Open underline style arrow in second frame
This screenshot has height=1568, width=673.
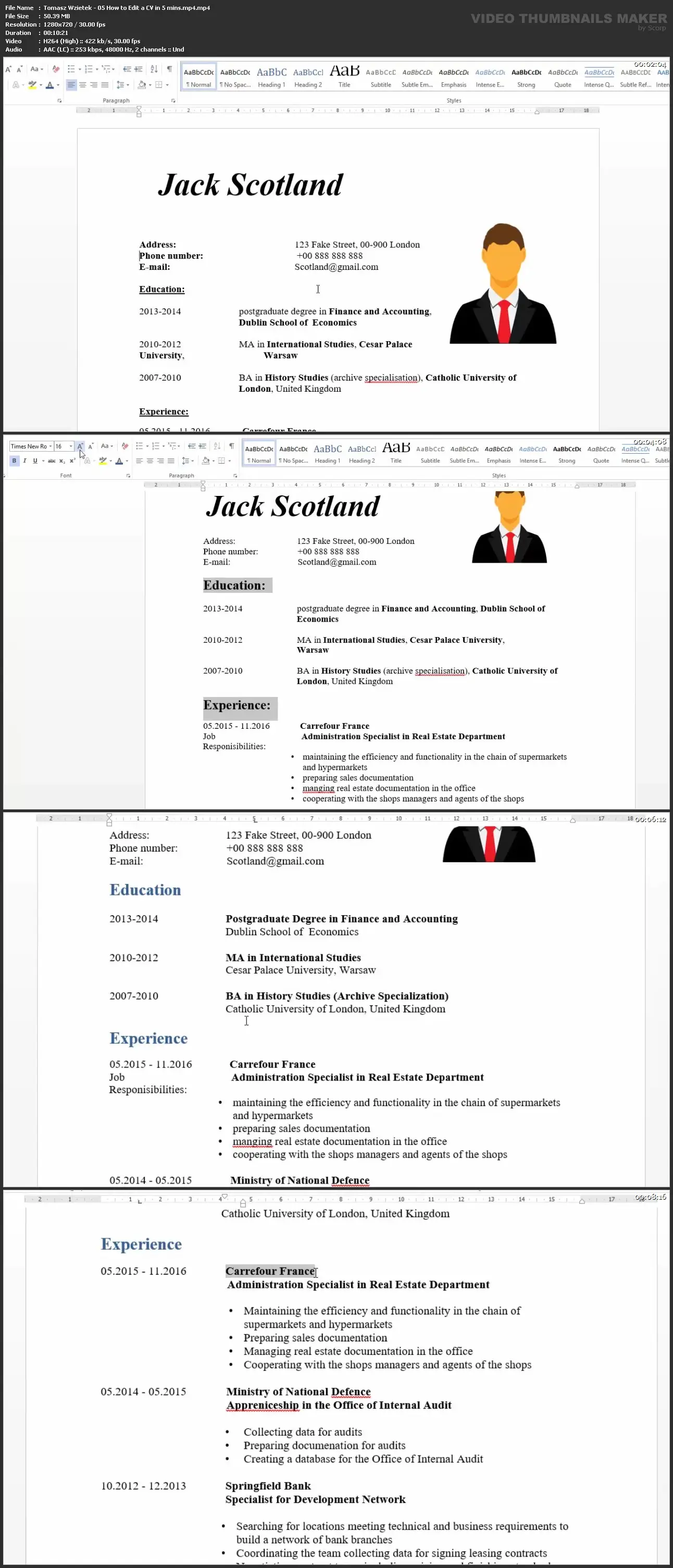pyautogui.click(x=43, y=461)
